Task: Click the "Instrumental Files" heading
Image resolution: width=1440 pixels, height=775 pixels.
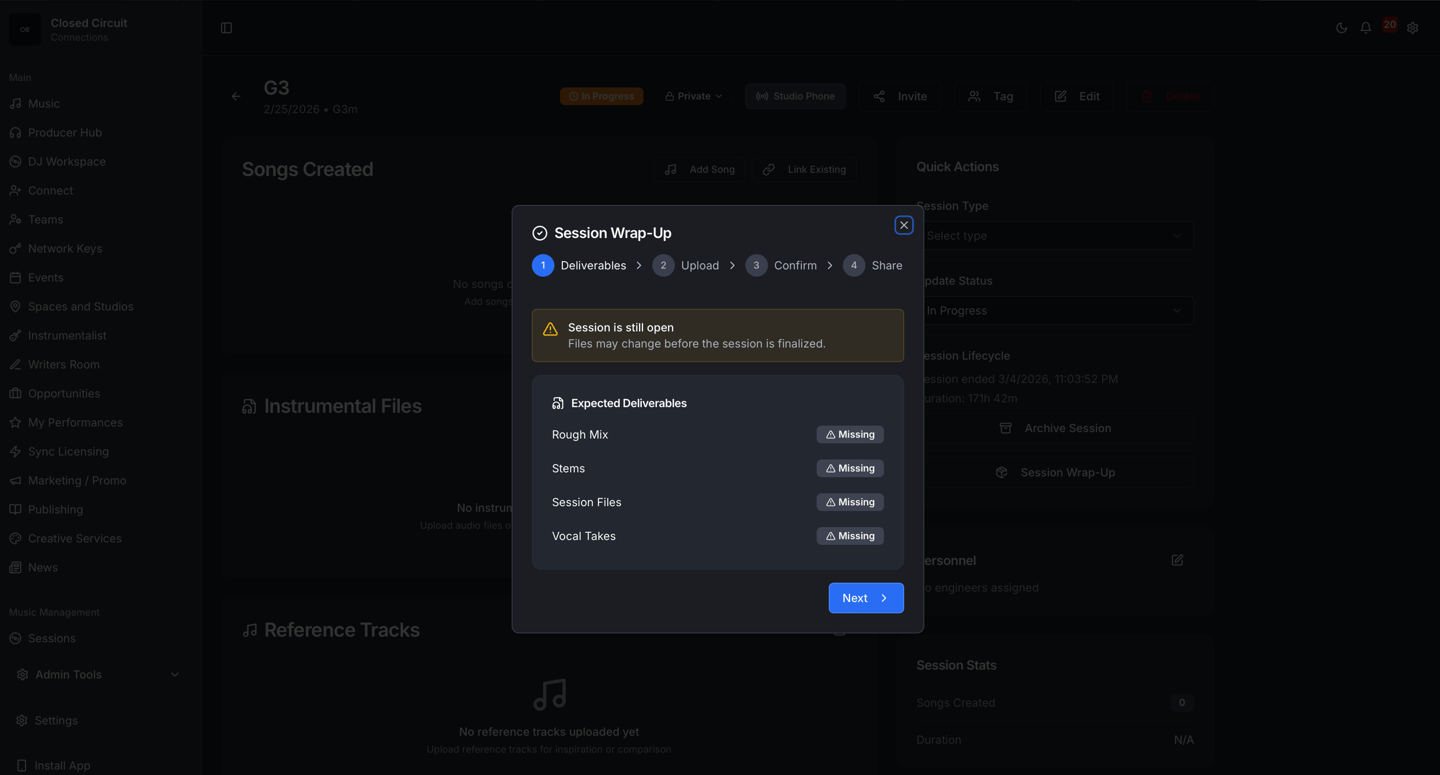Action: coord(343,406)
